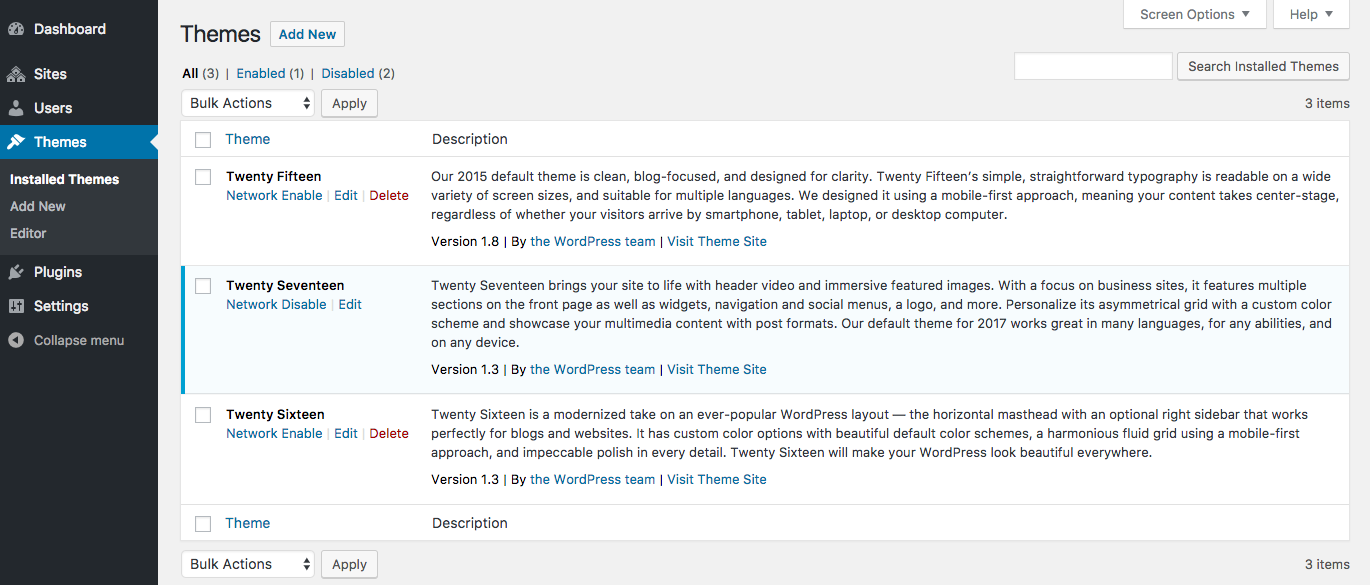Select the Twenty Seventeen theme checkbox
This screenshot has width=1370, height=585.
(x=203, y=286)
